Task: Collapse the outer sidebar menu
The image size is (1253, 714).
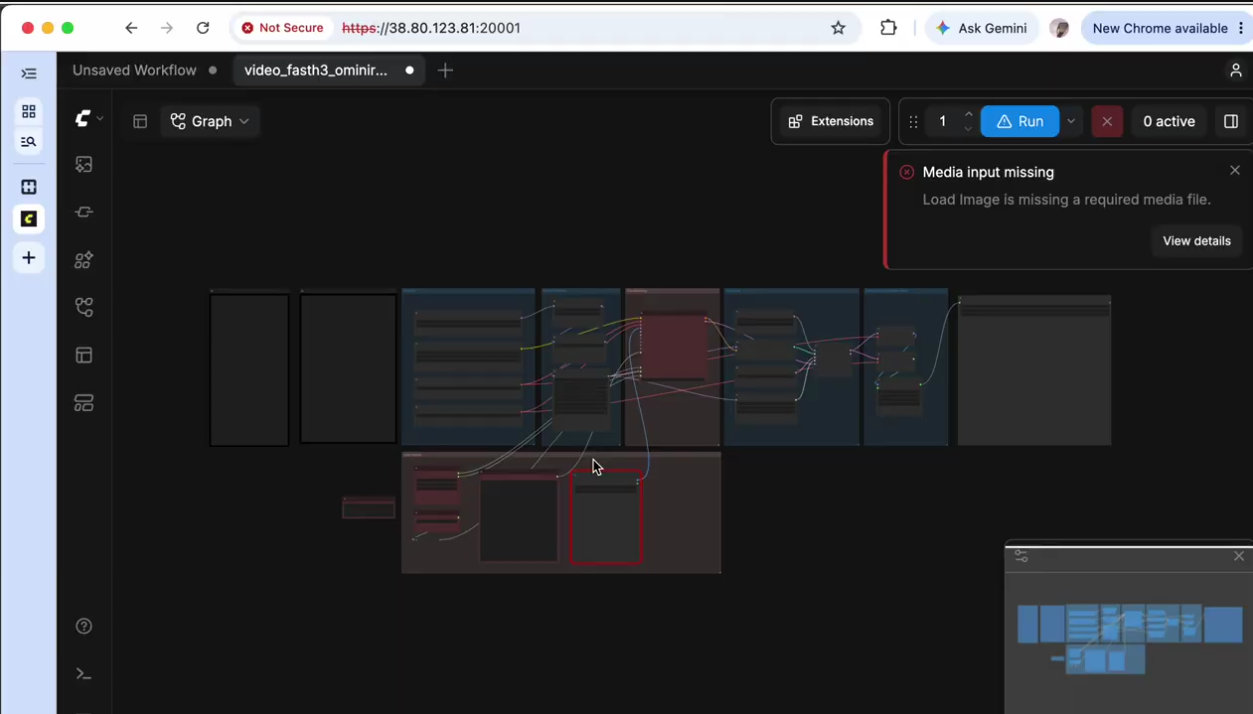Action: [29, 74]
